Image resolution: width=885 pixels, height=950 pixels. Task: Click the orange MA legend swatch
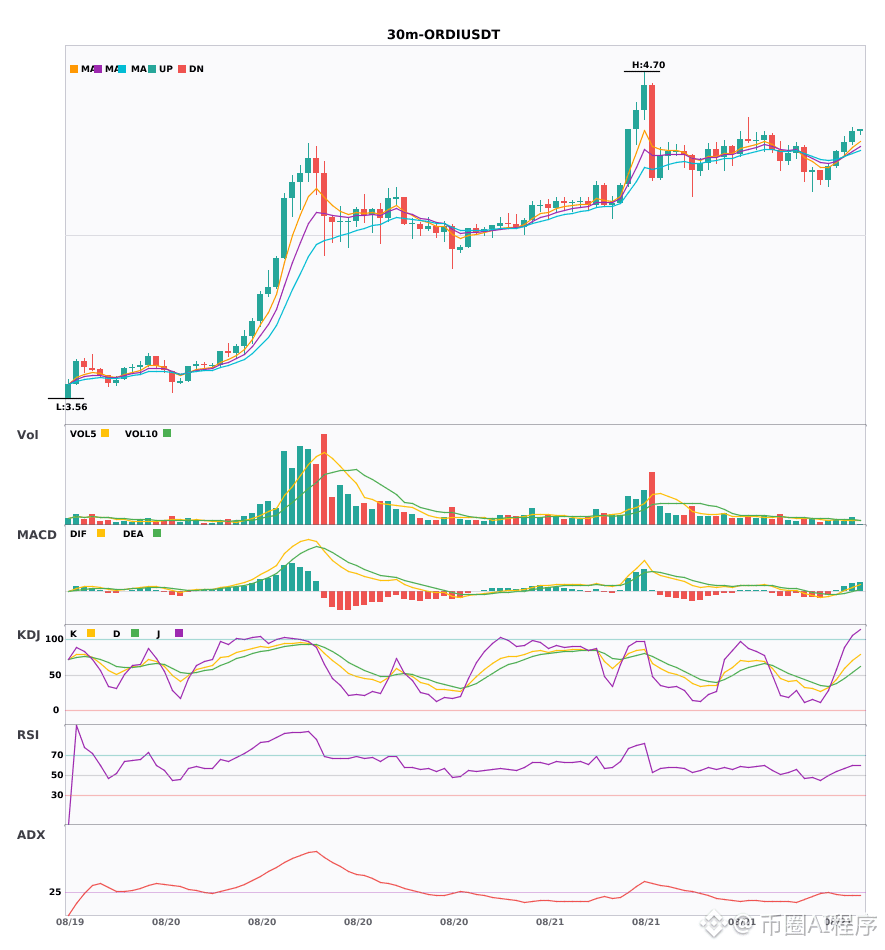pyautogui.click(x=74, y=69)
